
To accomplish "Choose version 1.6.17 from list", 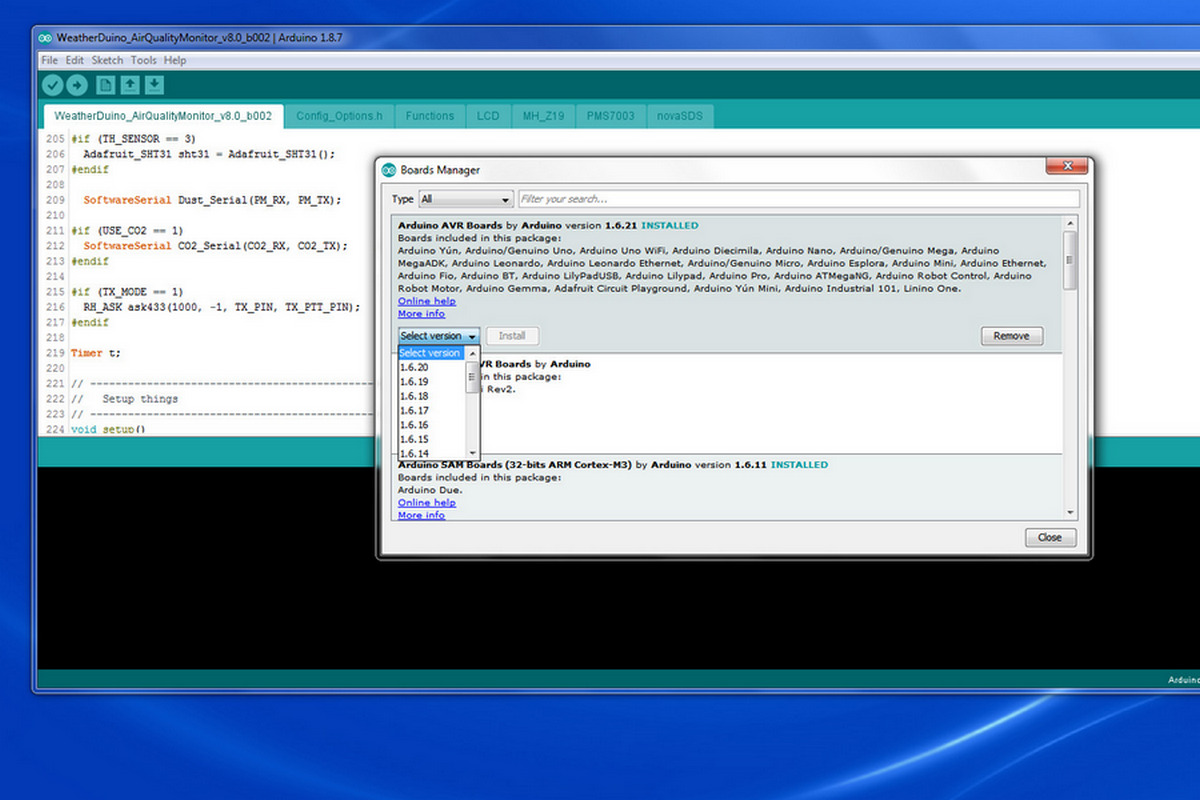I will pos(432,411).
